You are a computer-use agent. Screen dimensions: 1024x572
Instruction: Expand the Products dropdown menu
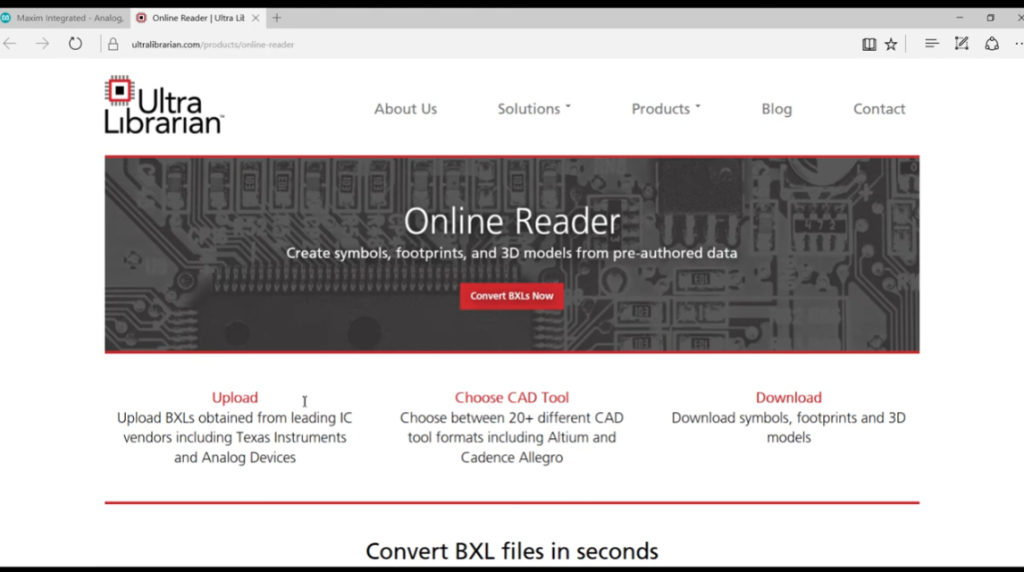tap(666, 109)
